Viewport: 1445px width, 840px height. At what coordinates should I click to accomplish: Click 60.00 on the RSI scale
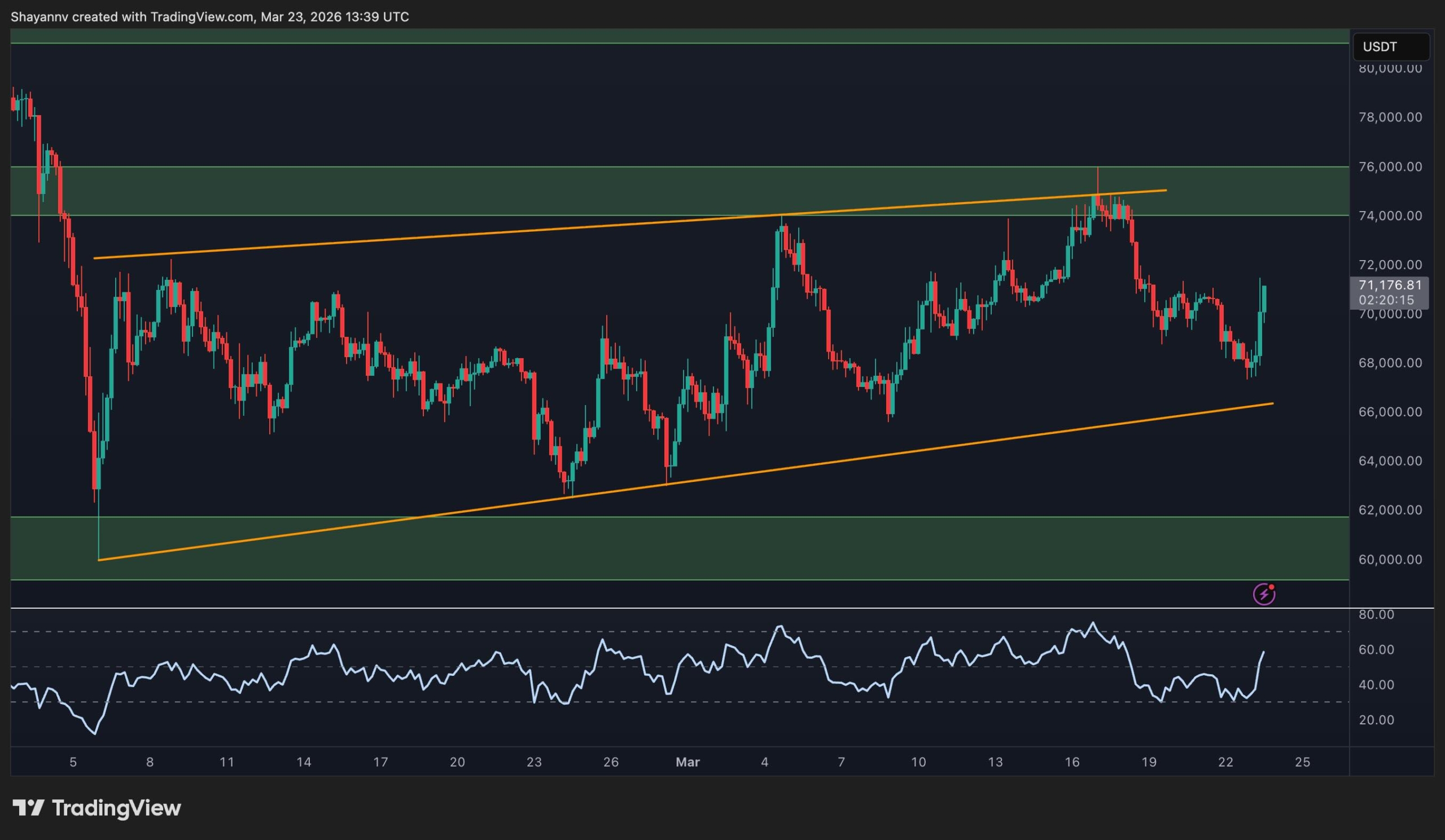[x=1376, y=650]
